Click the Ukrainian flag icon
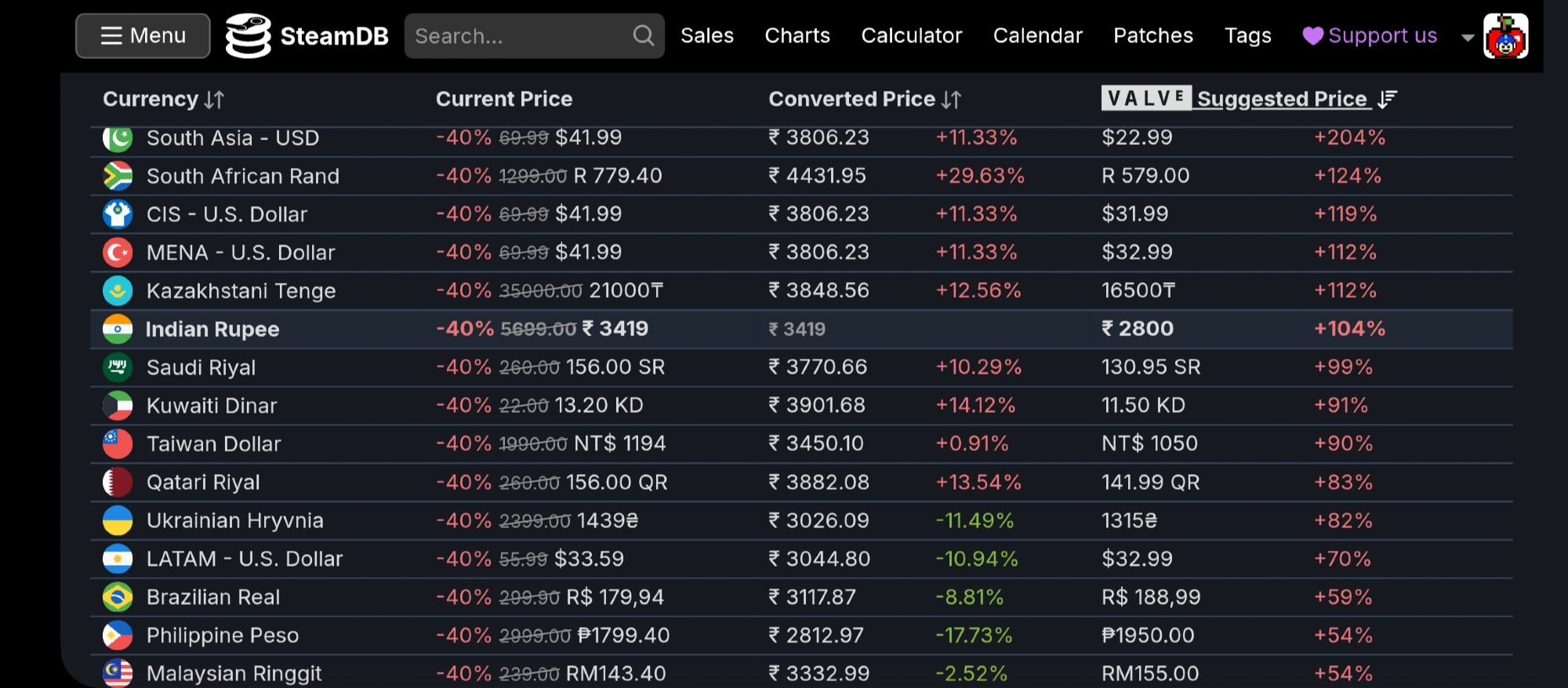 [x=118, y=520]
